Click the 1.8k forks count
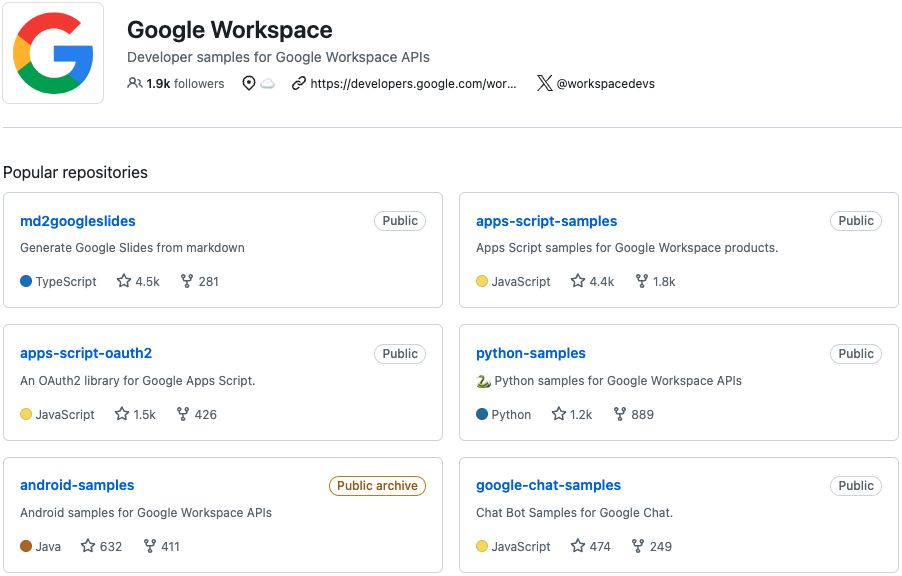This screenshot has height=576, width=902. pyautogui.click(x=664, y=281)
